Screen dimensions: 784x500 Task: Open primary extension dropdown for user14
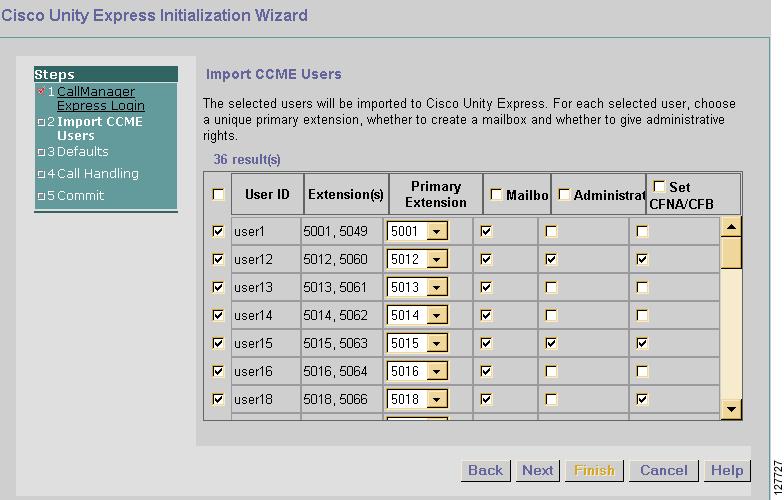click(417, 315)
